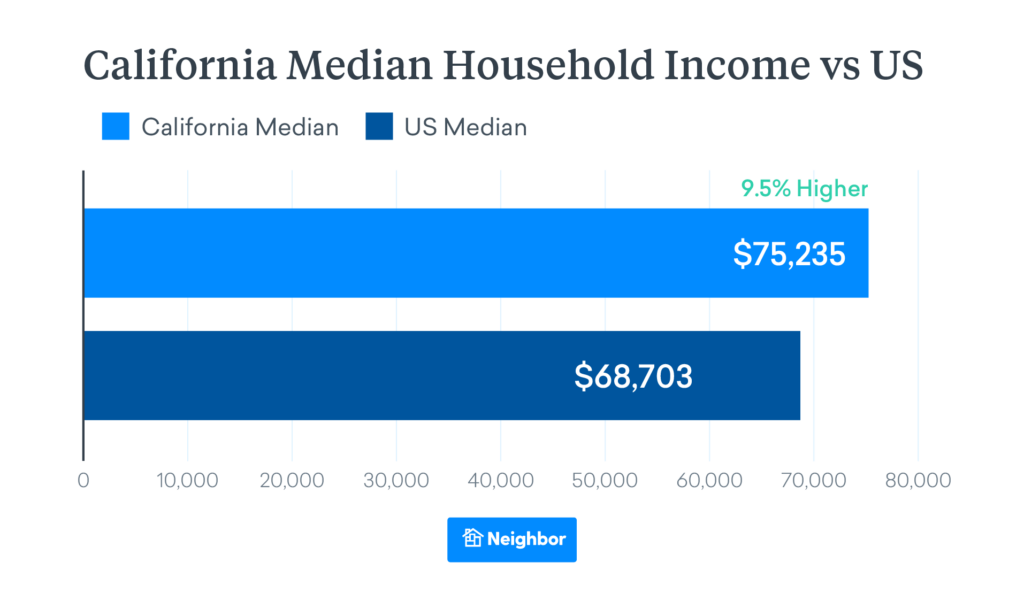1024x593 pixels.
Task: Click the 40,000 axis tick label
Action: pyautogui.click(x=500, y=480)
